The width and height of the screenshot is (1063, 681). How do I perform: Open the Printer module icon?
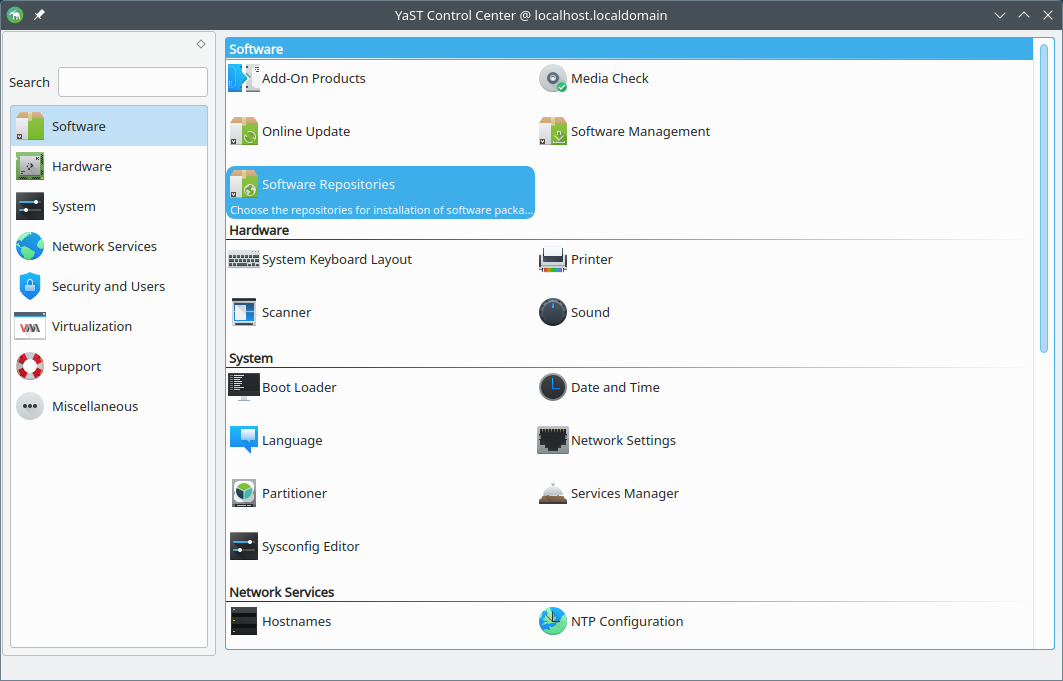click(553, 260)
